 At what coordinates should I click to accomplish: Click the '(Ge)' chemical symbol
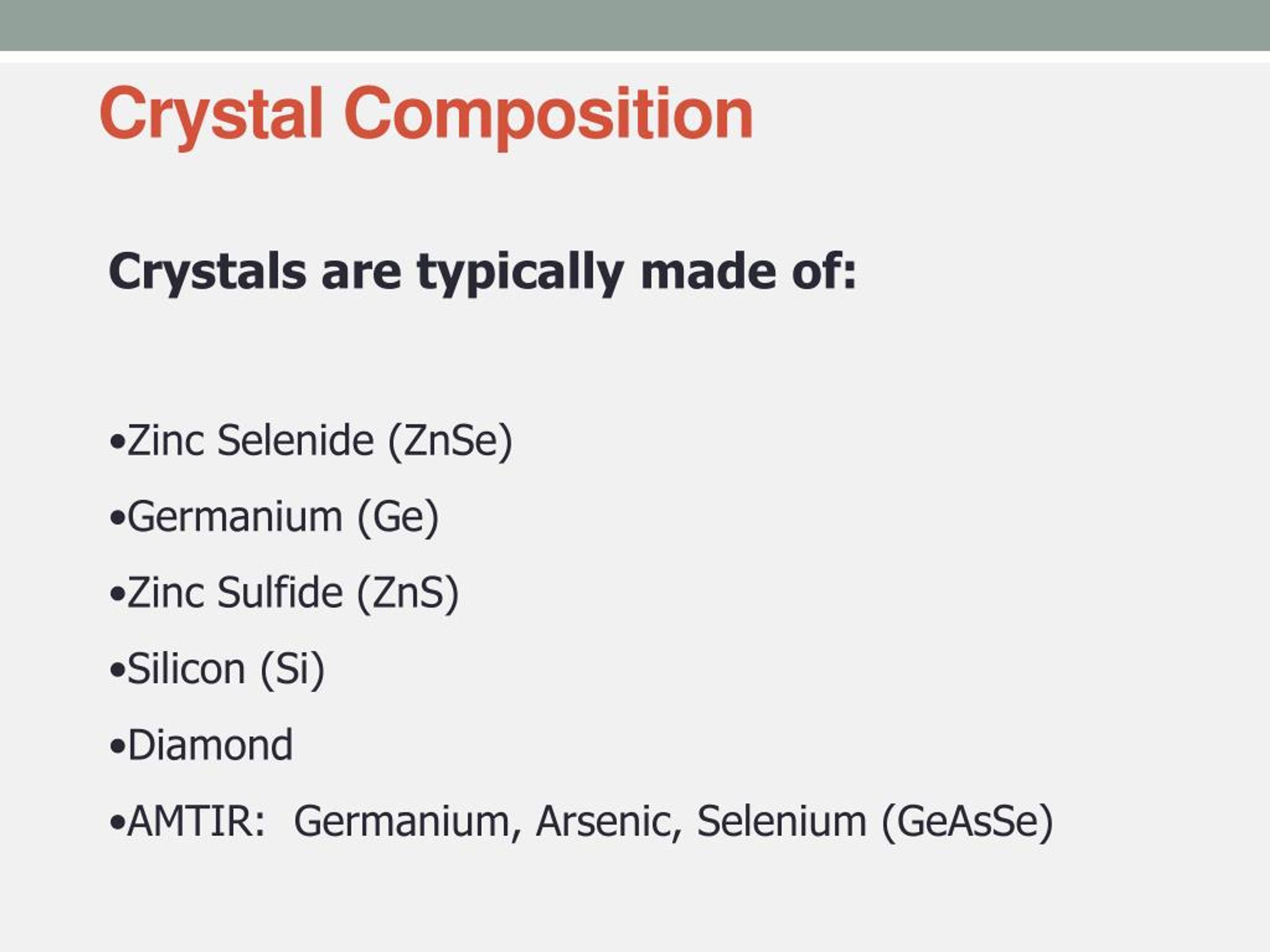coord(398,517)
